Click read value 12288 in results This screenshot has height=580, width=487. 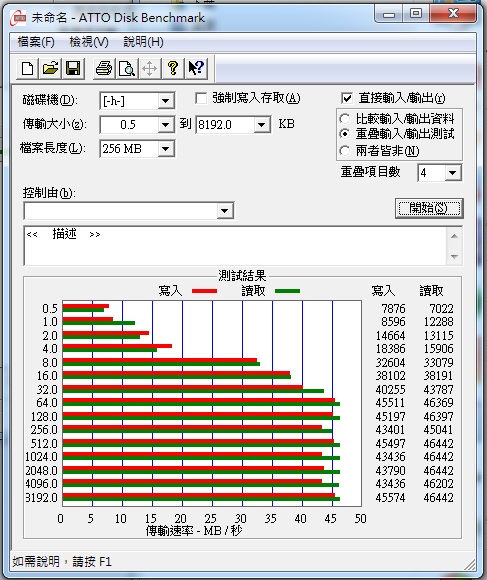coord(439,322)
